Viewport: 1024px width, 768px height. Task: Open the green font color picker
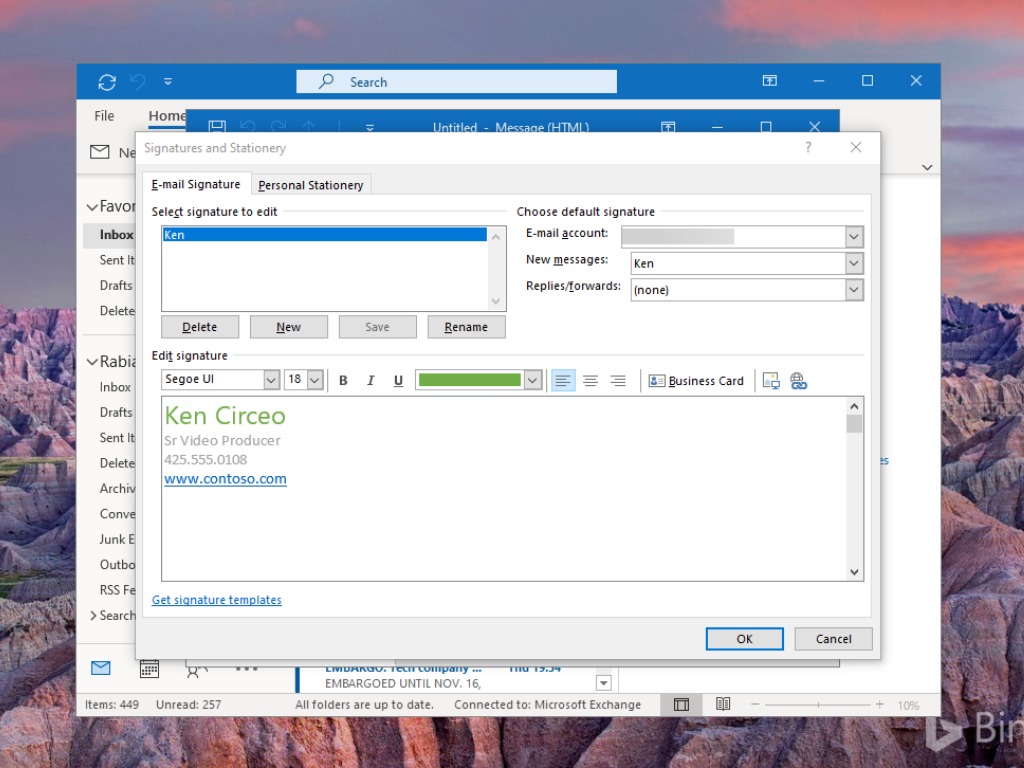click(532, 380)
